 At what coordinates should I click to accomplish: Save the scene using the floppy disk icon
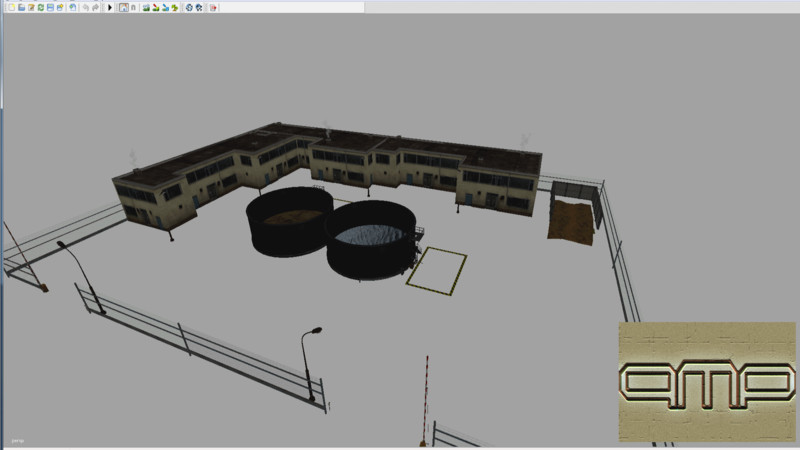click(50, 7)
